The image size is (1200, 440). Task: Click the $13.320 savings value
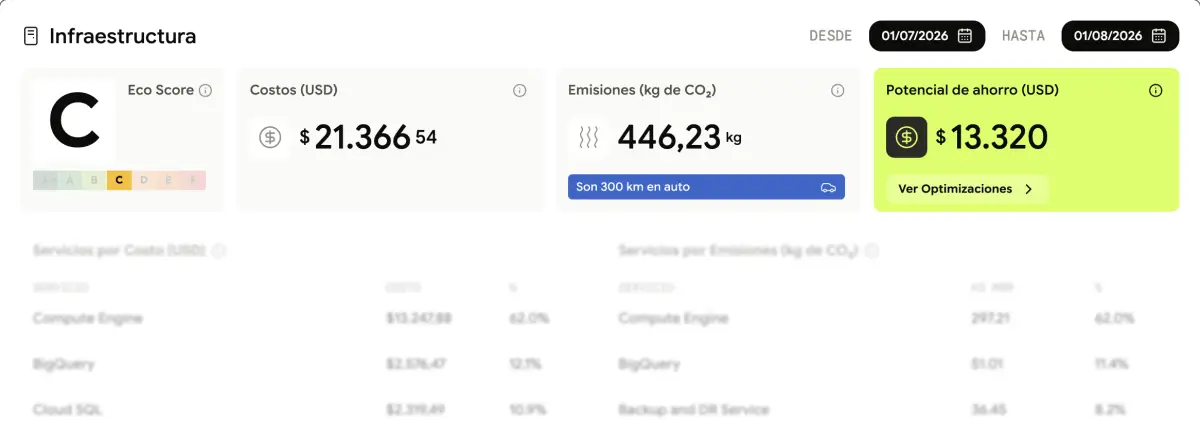tap(992, 137)
